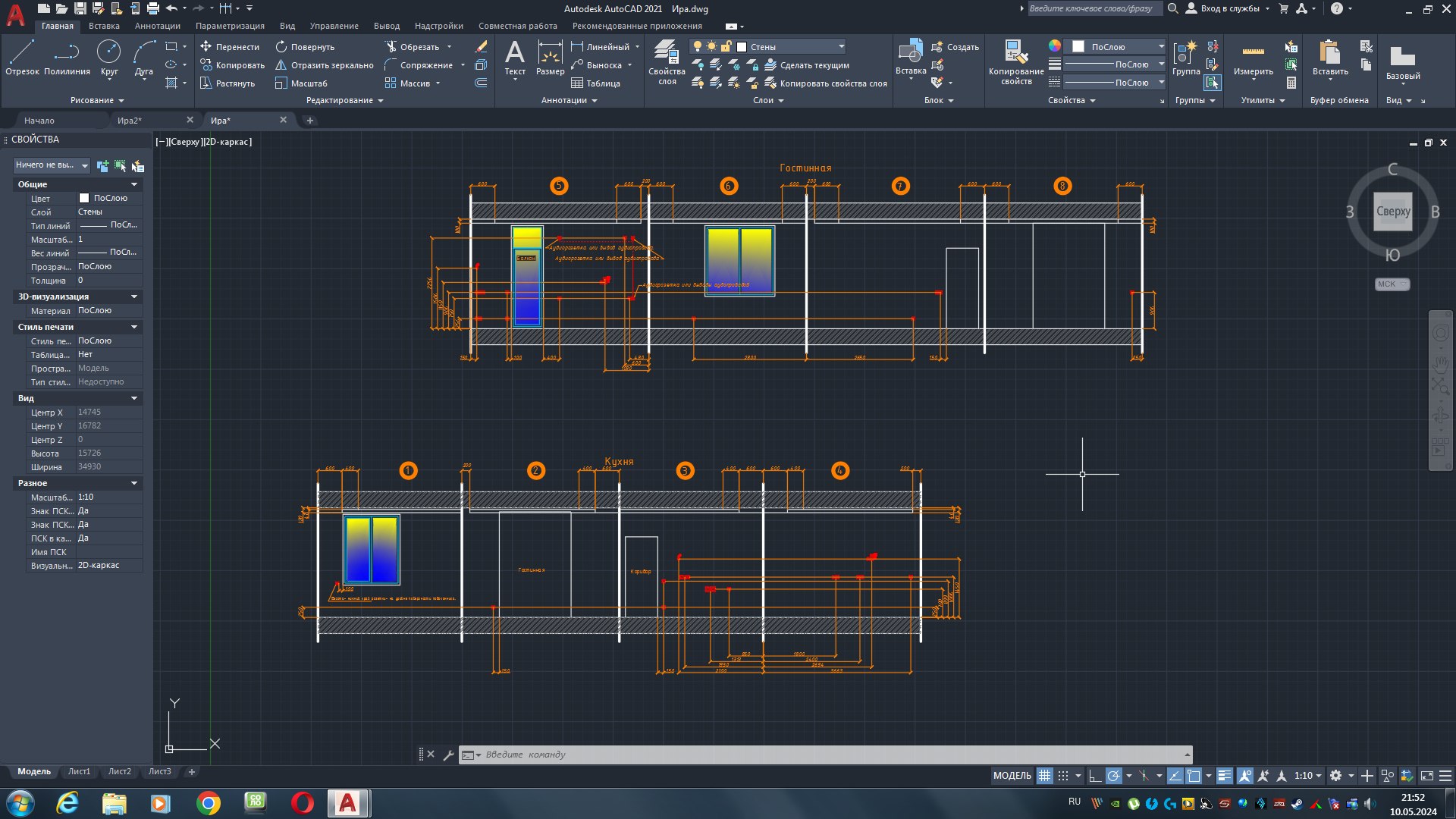The width and height of the screenshot is (1456, 819).
Task: Click the Массив (Array) tool
Action: (x=407, y=83)
